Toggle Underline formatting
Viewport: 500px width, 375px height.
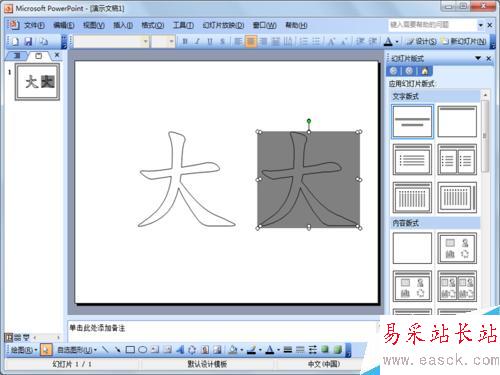click(210, 42)
